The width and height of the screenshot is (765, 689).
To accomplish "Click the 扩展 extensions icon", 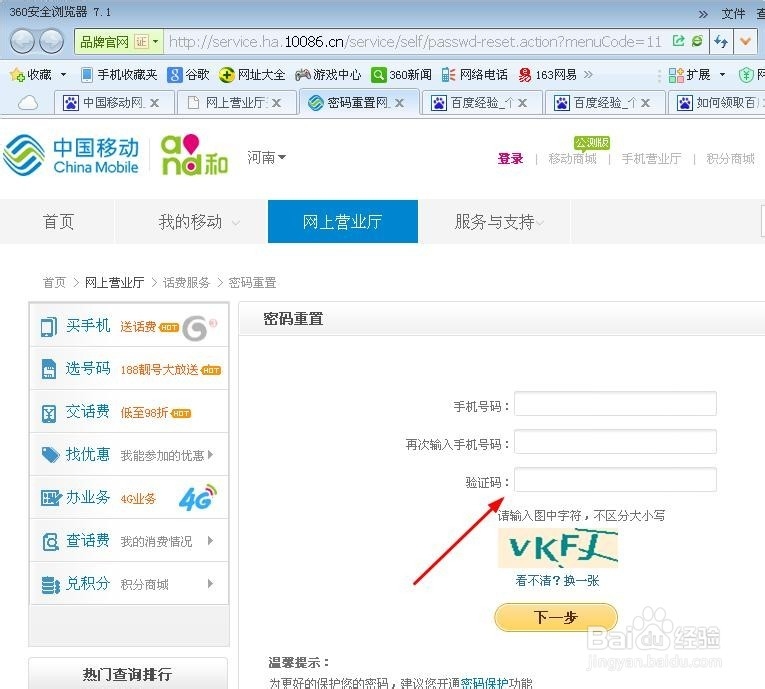I will [676, 75].
